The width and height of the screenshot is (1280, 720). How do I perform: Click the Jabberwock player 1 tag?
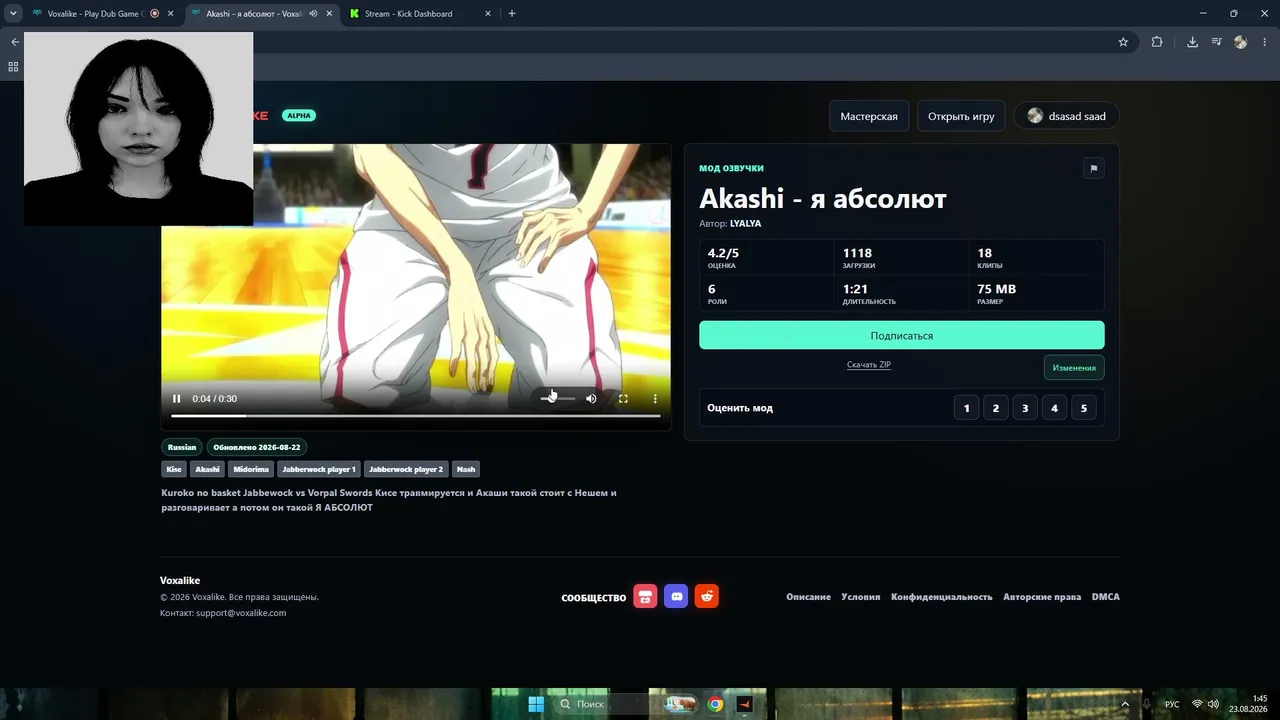pyautogui.click(x=319, y=469)
